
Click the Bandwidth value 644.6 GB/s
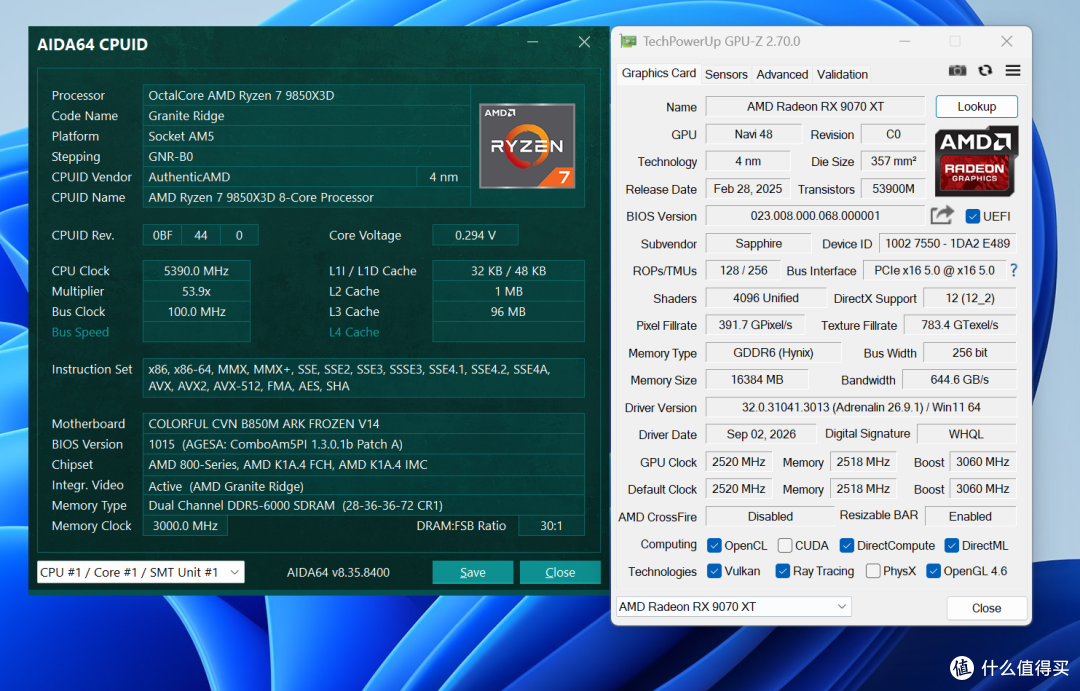pyautogui.click(x=959, y=380)
